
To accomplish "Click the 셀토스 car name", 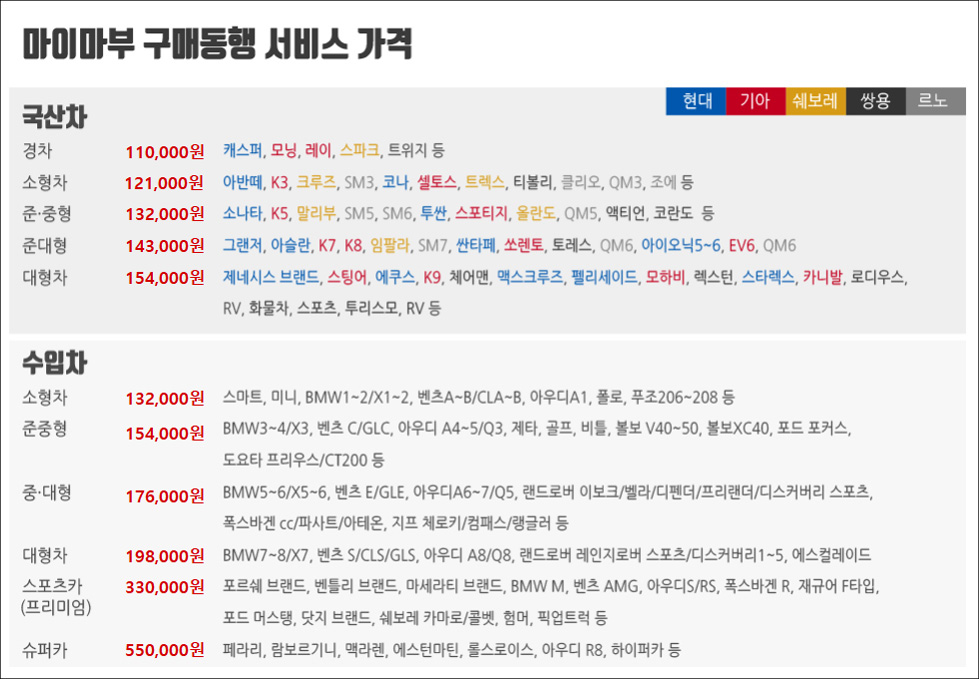I will tap(436, 182).
